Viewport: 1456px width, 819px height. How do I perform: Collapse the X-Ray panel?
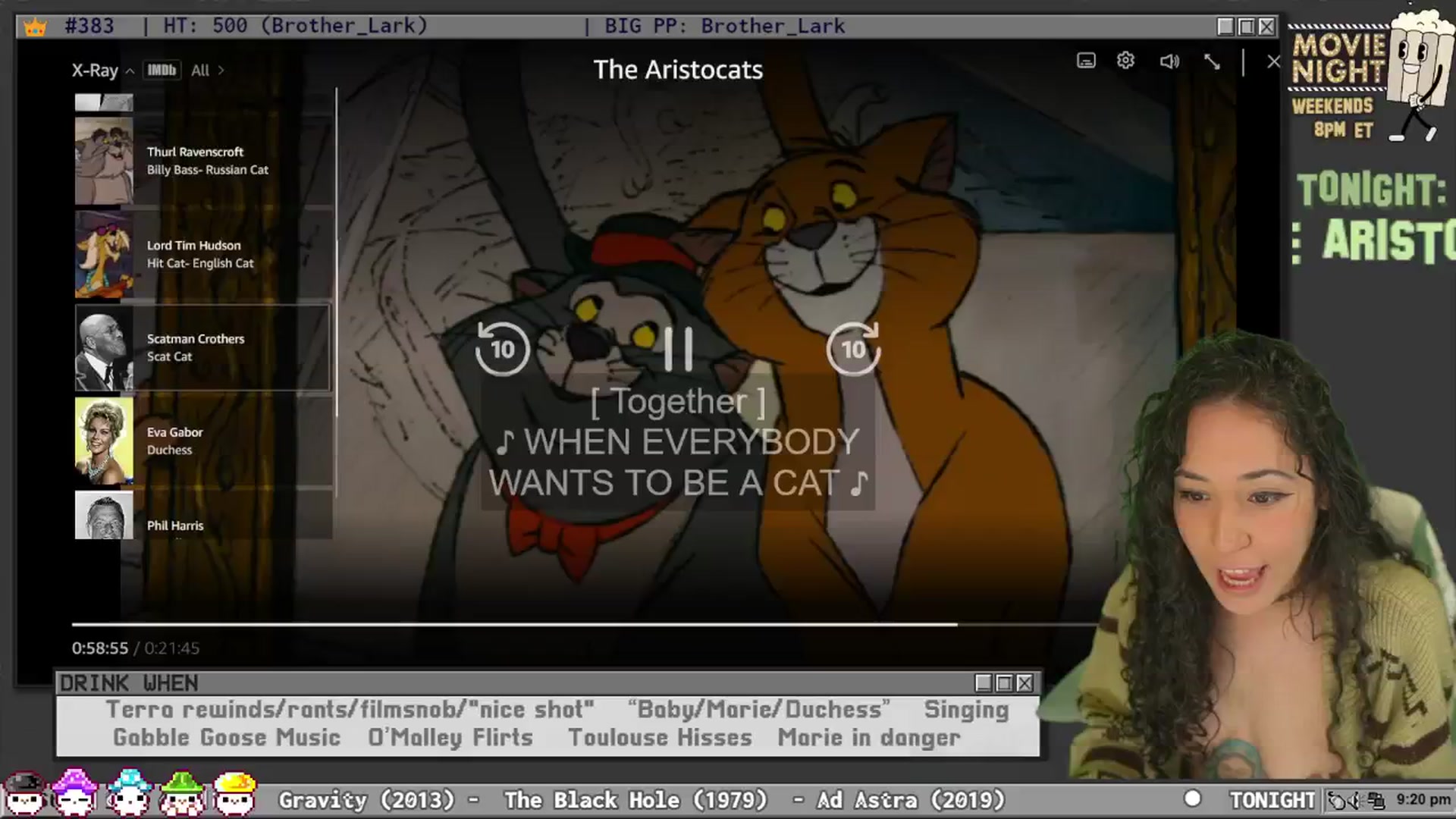point(102,71)
